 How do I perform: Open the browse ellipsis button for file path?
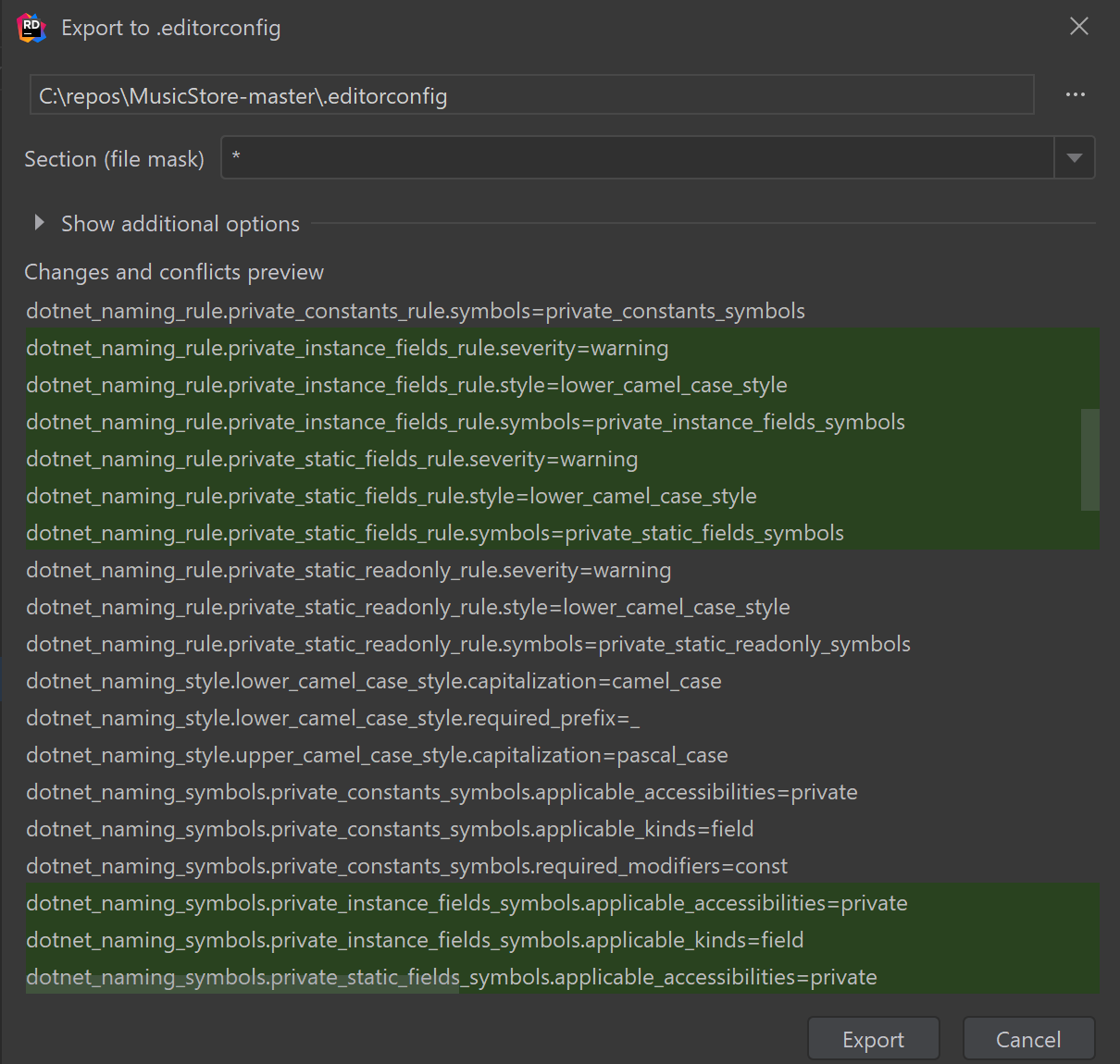coord(1075,94)
